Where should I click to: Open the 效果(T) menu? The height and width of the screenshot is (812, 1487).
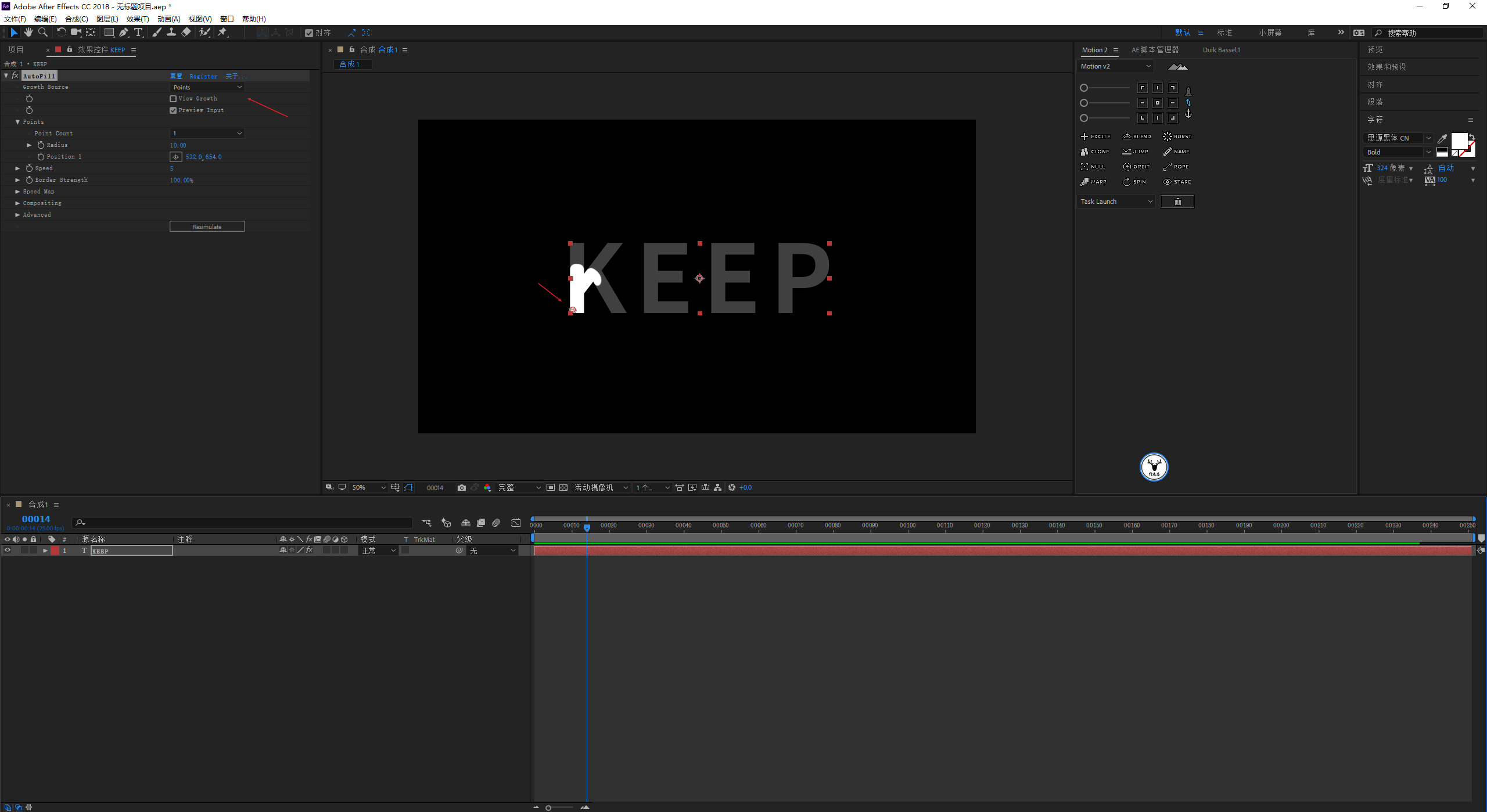pyautogui.click(x=138, y=19)
